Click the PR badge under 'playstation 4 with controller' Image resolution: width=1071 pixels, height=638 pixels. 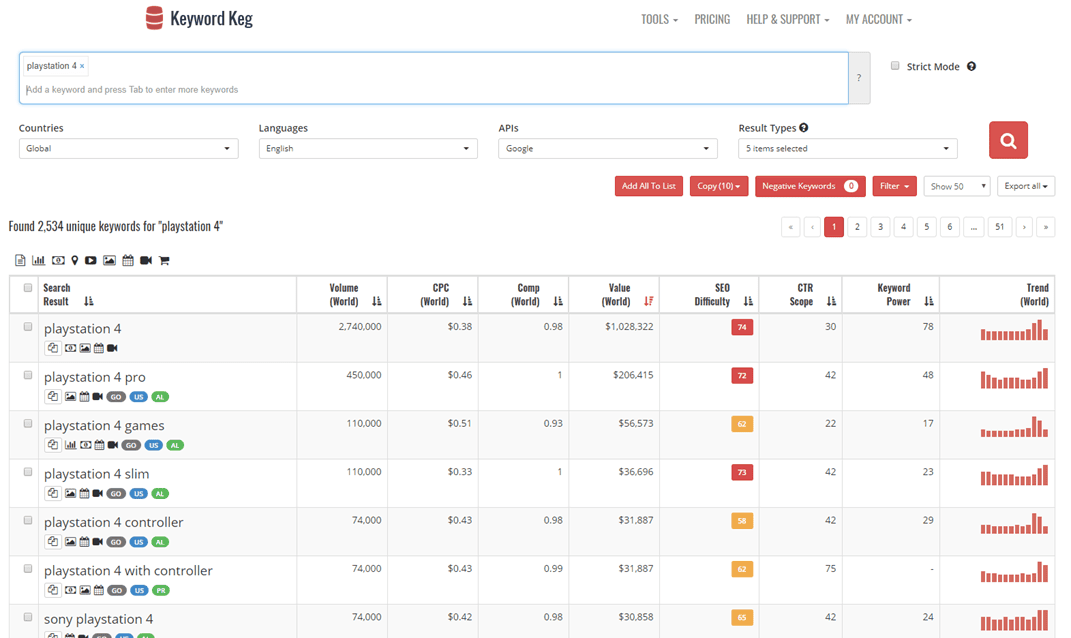161,591
